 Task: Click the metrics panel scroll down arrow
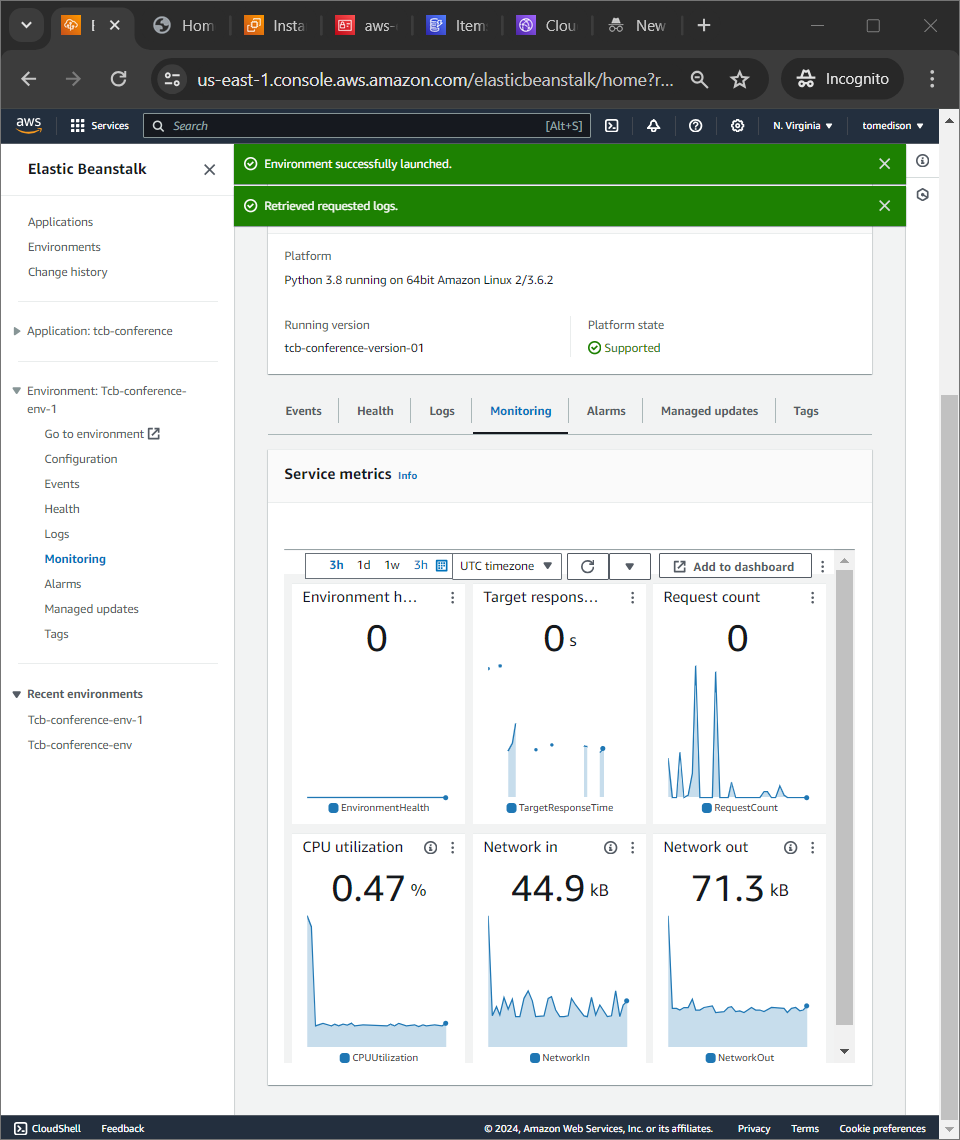tap(844, 1051)
